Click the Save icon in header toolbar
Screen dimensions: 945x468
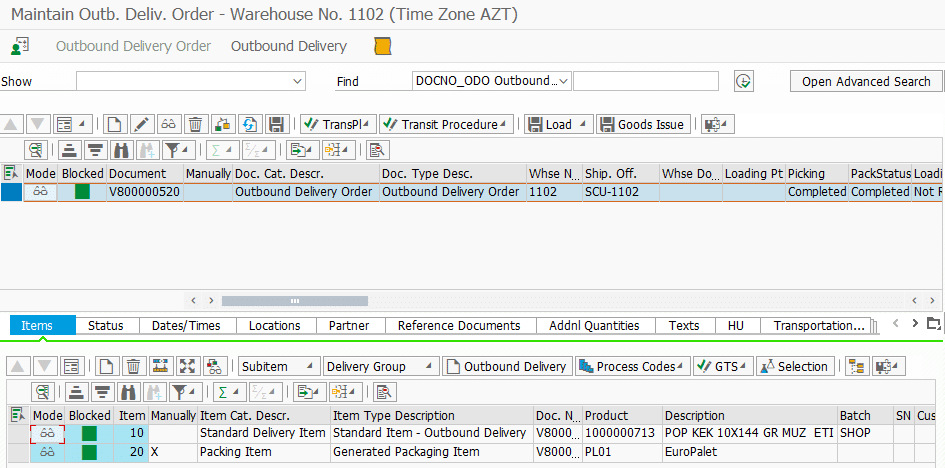(x=277, y=124)
